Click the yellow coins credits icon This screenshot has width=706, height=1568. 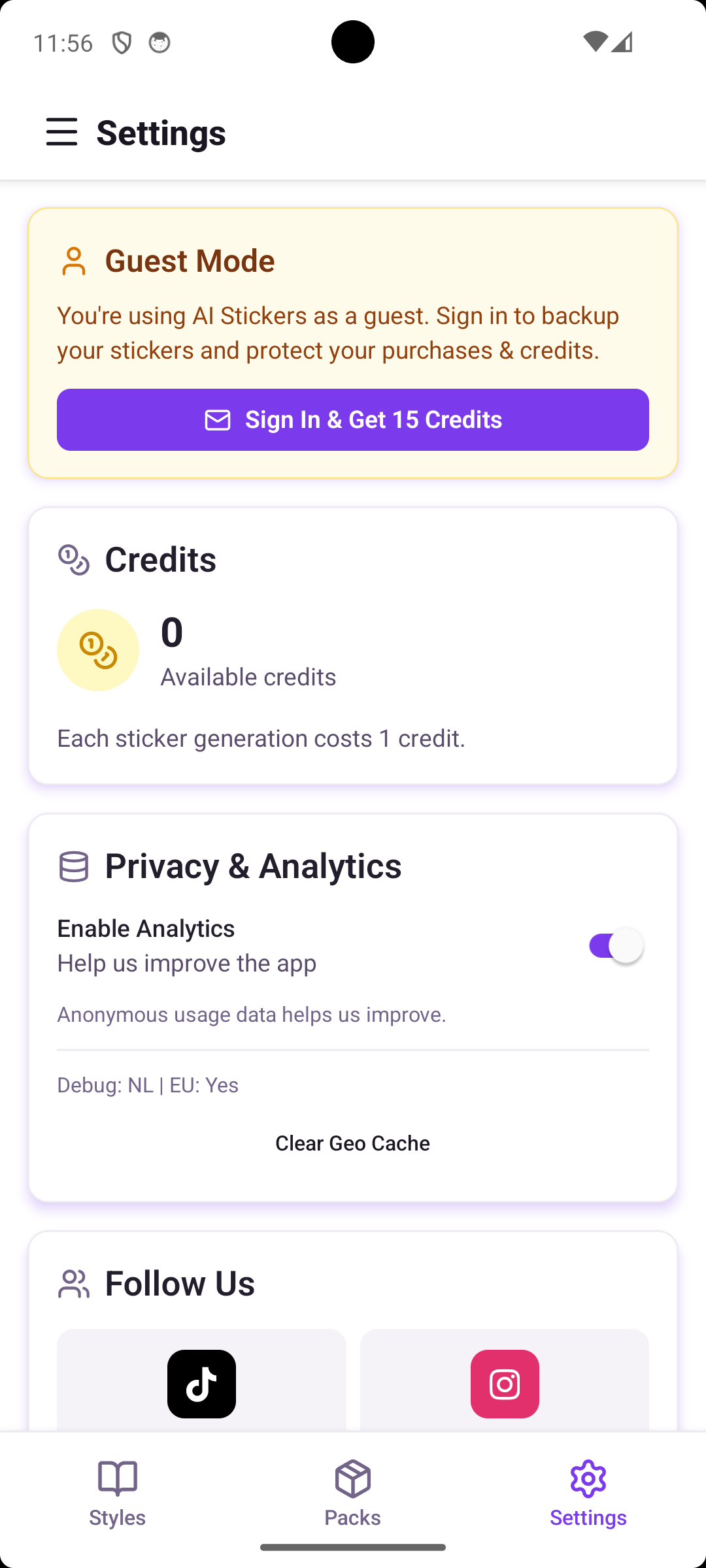(98, 650)
